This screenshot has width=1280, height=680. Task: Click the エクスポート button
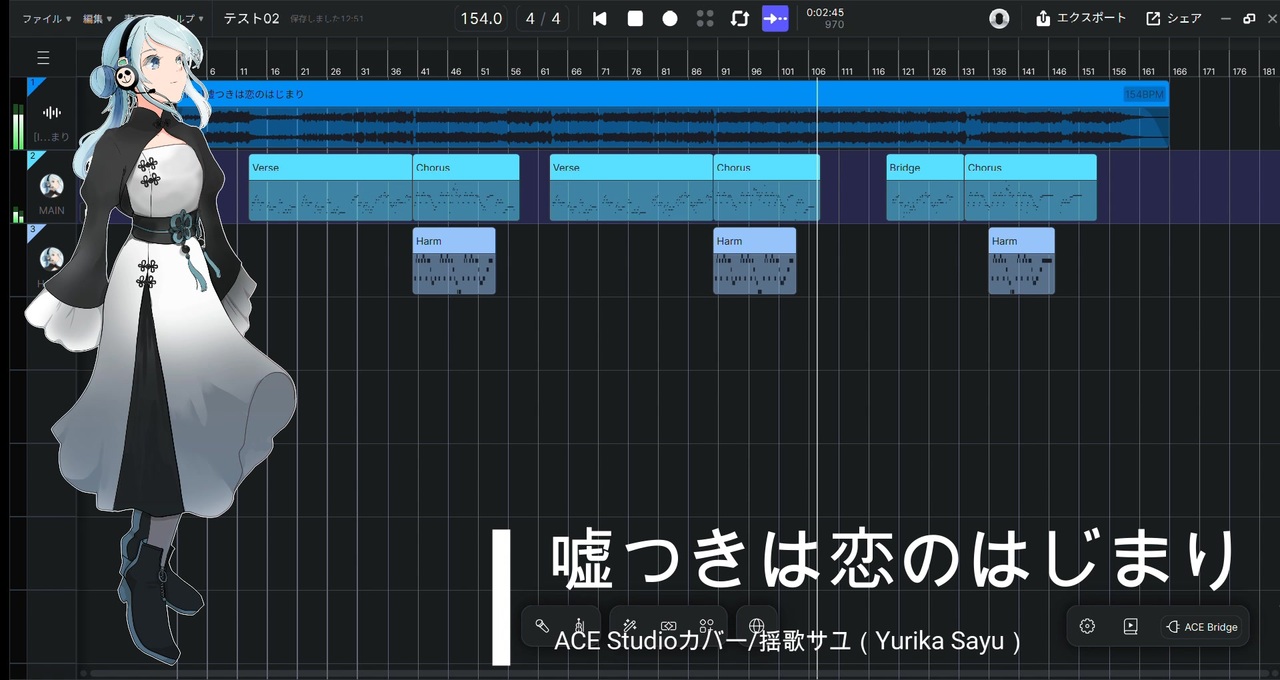[1081, 19]
